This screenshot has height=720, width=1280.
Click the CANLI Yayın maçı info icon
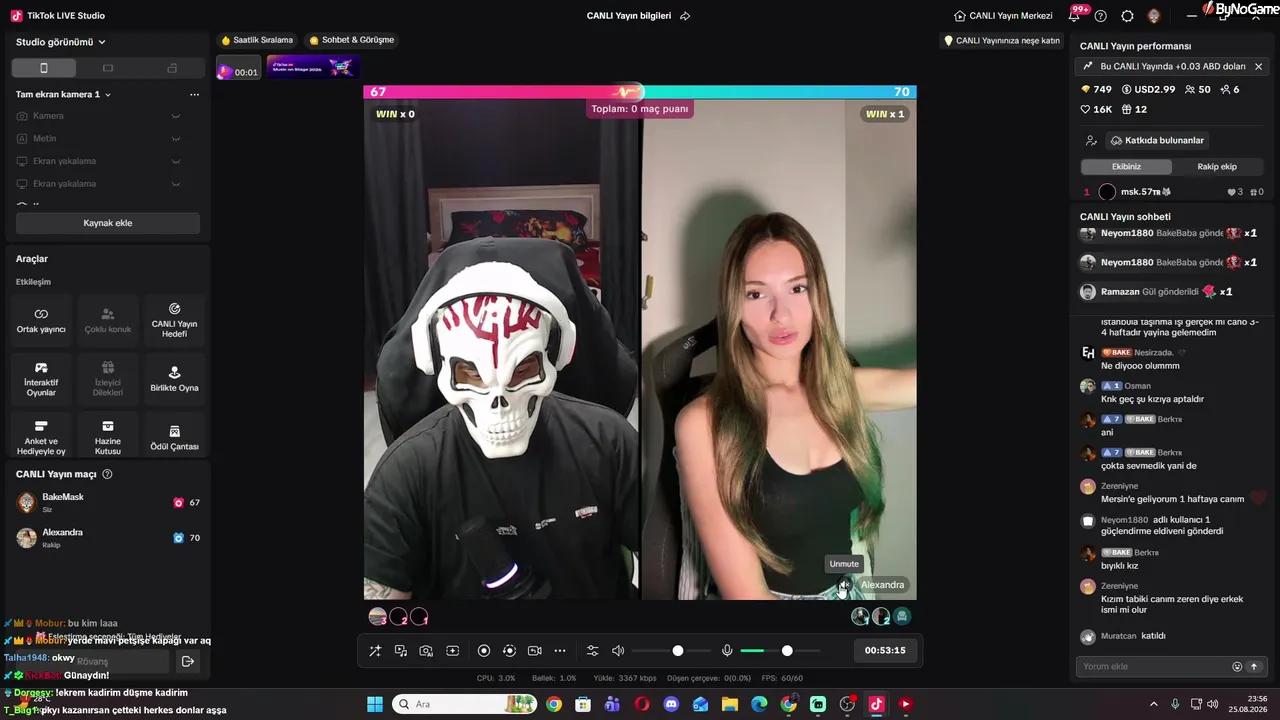coord(107,474)
